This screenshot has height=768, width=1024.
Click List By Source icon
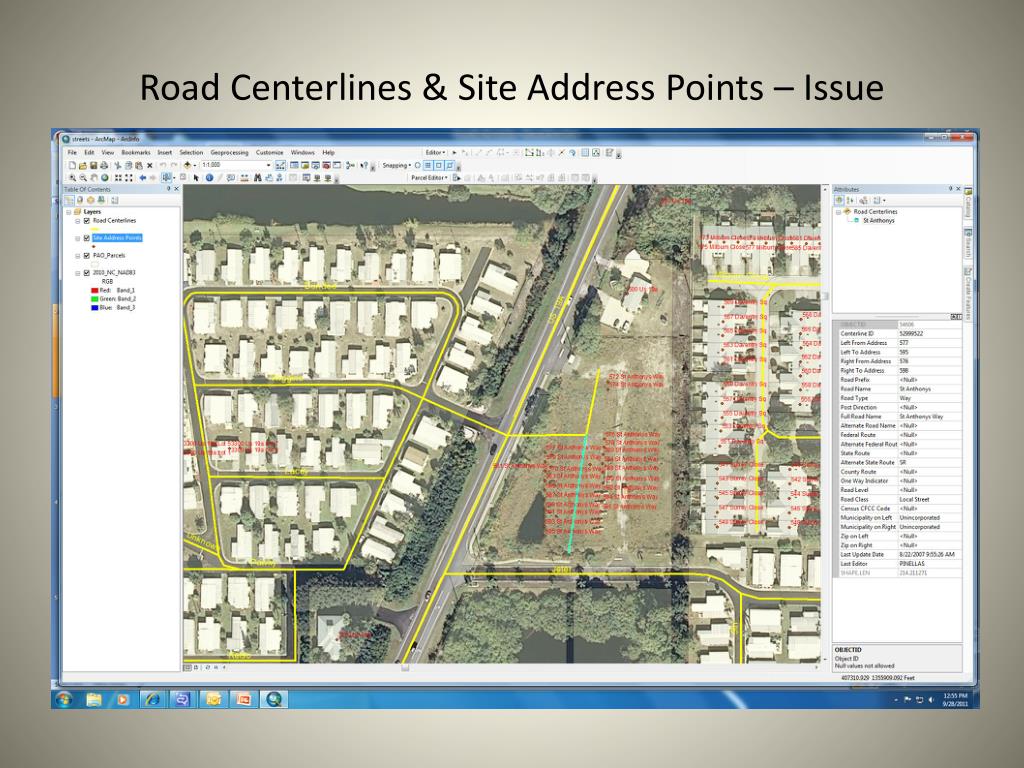click(x=80, y=200)
